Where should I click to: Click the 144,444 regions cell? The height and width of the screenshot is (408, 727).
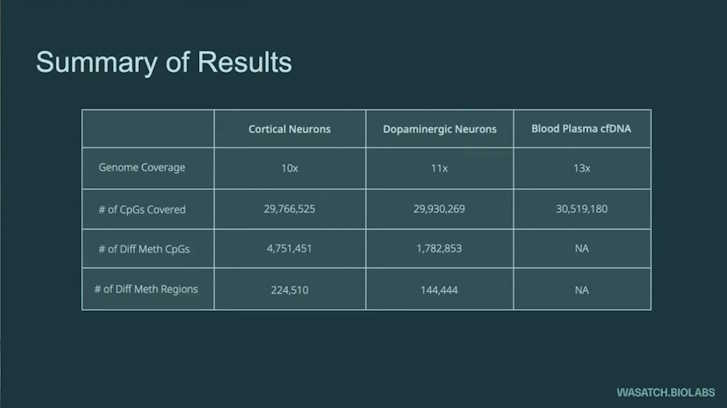coord(440,289)
